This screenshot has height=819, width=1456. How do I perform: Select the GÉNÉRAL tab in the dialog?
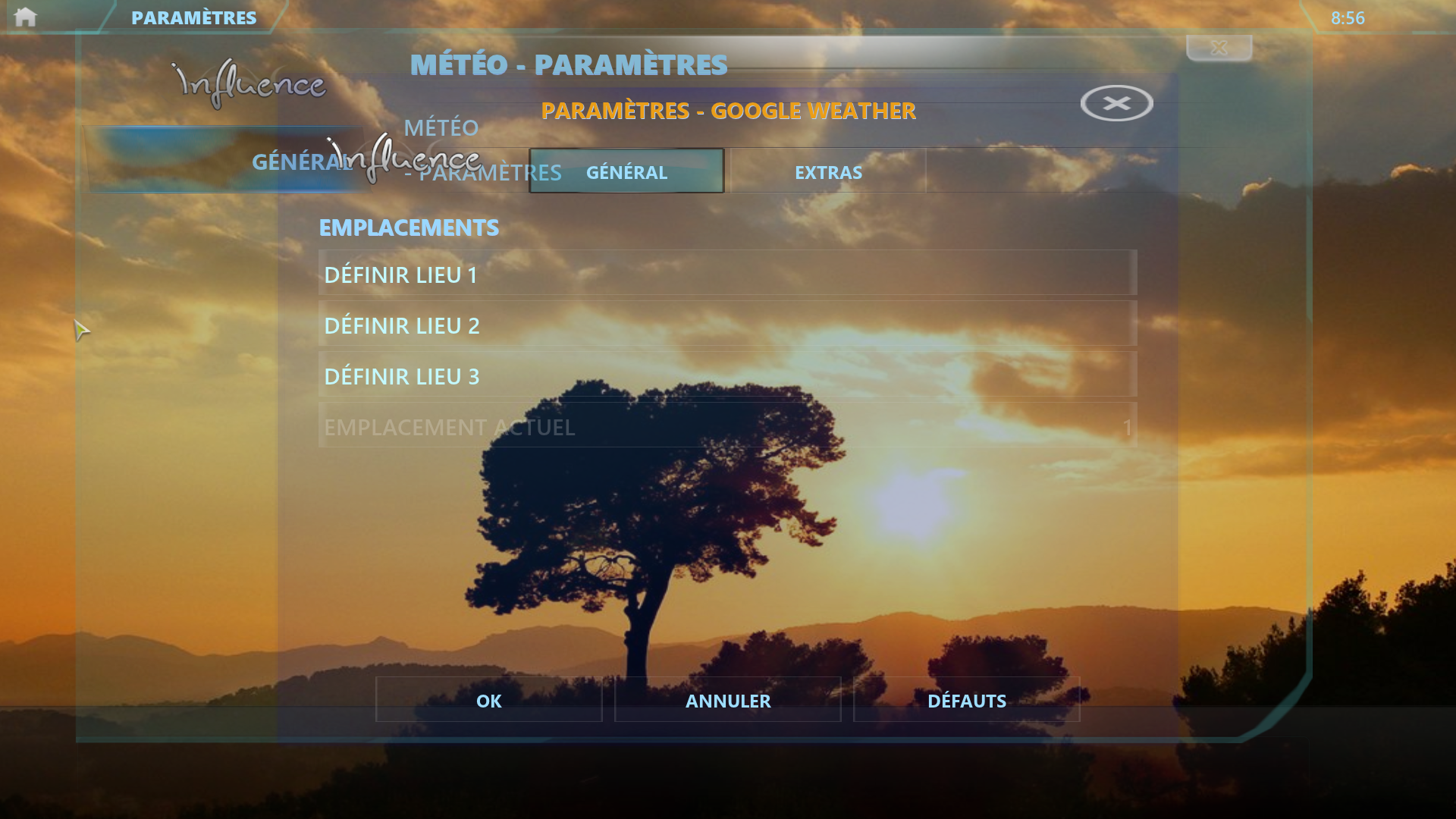(x=626, y=172)
